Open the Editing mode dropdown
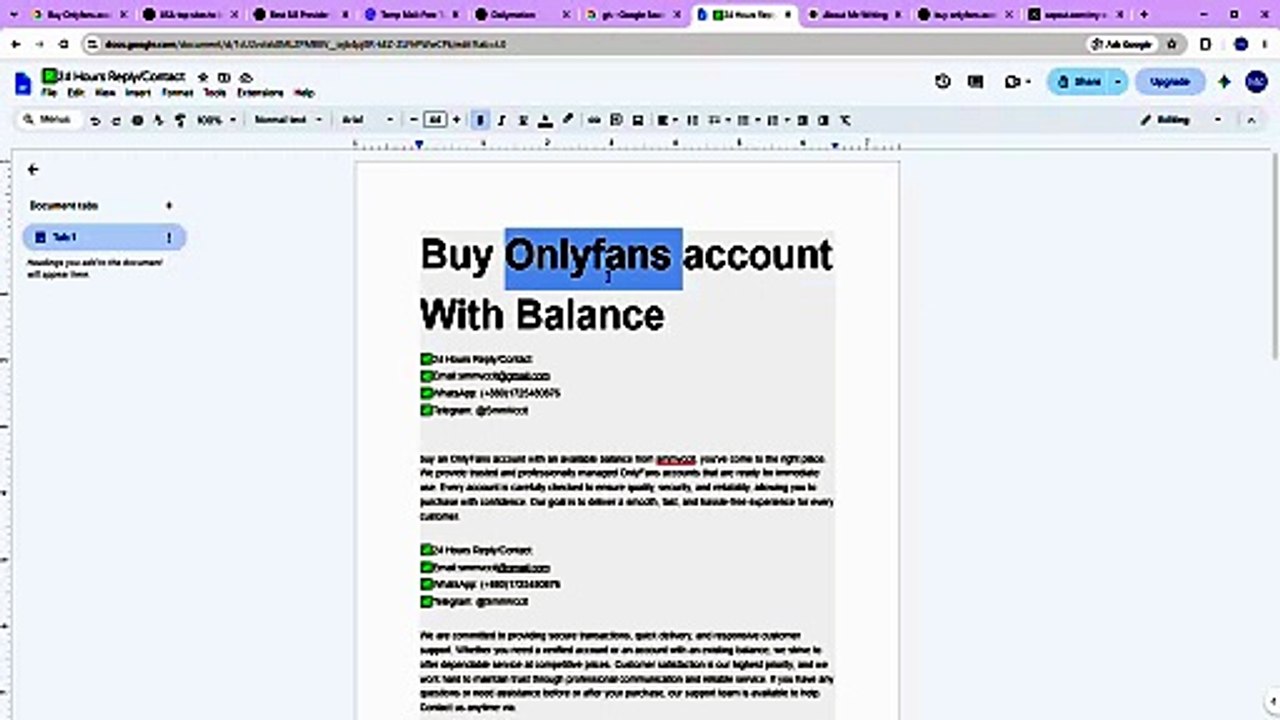 pyautogui.click(x=1182, y=120)
